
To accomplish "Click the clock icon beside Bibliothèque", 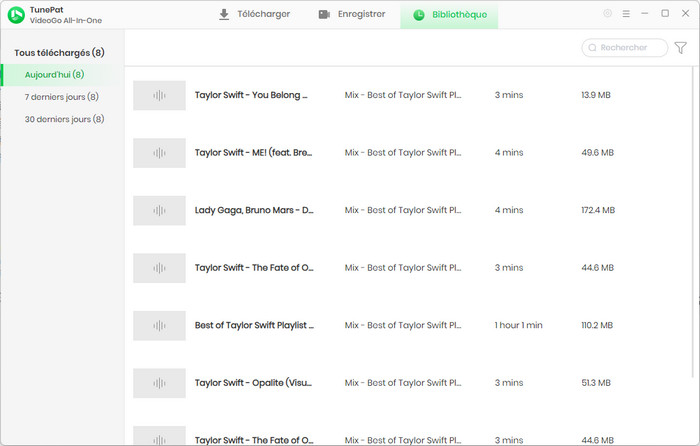I will click(419, 15).
